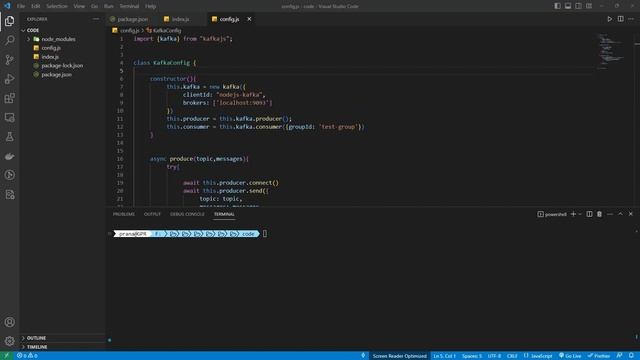
Task: Open index.js in the file explorer
Action: click(62, 57)
